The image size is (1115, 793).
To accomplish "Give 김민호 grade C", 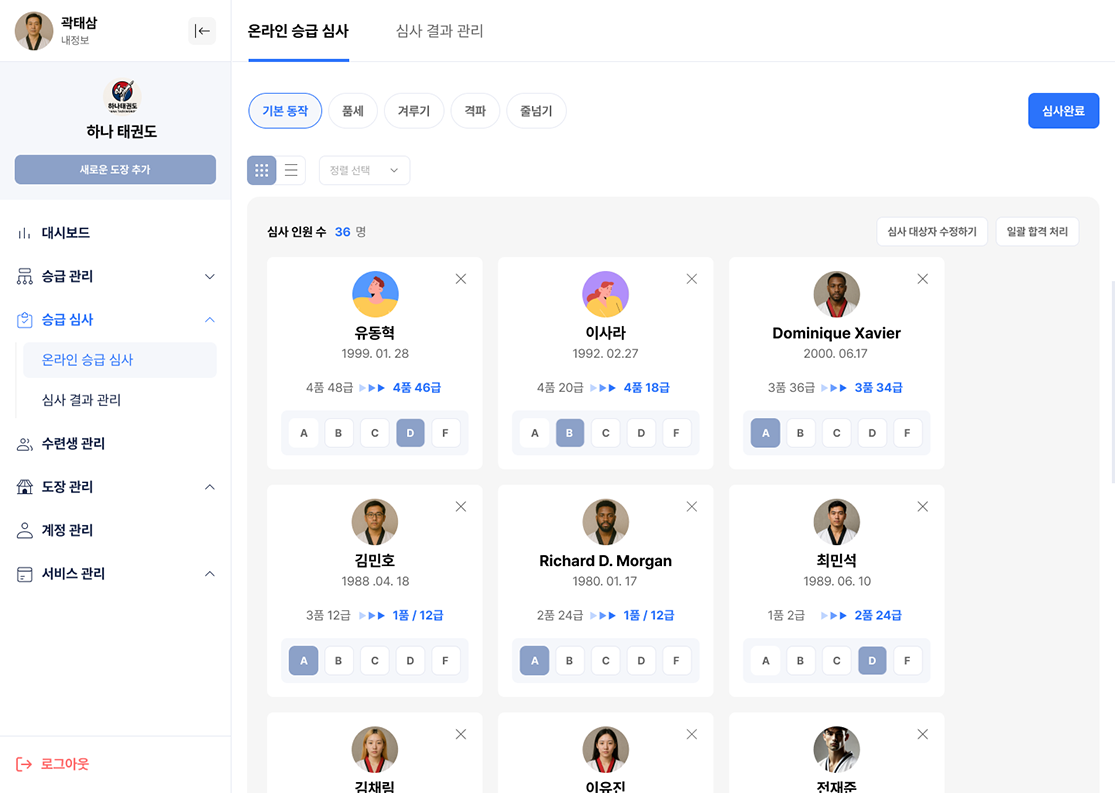I will click(x=375, y=660).
